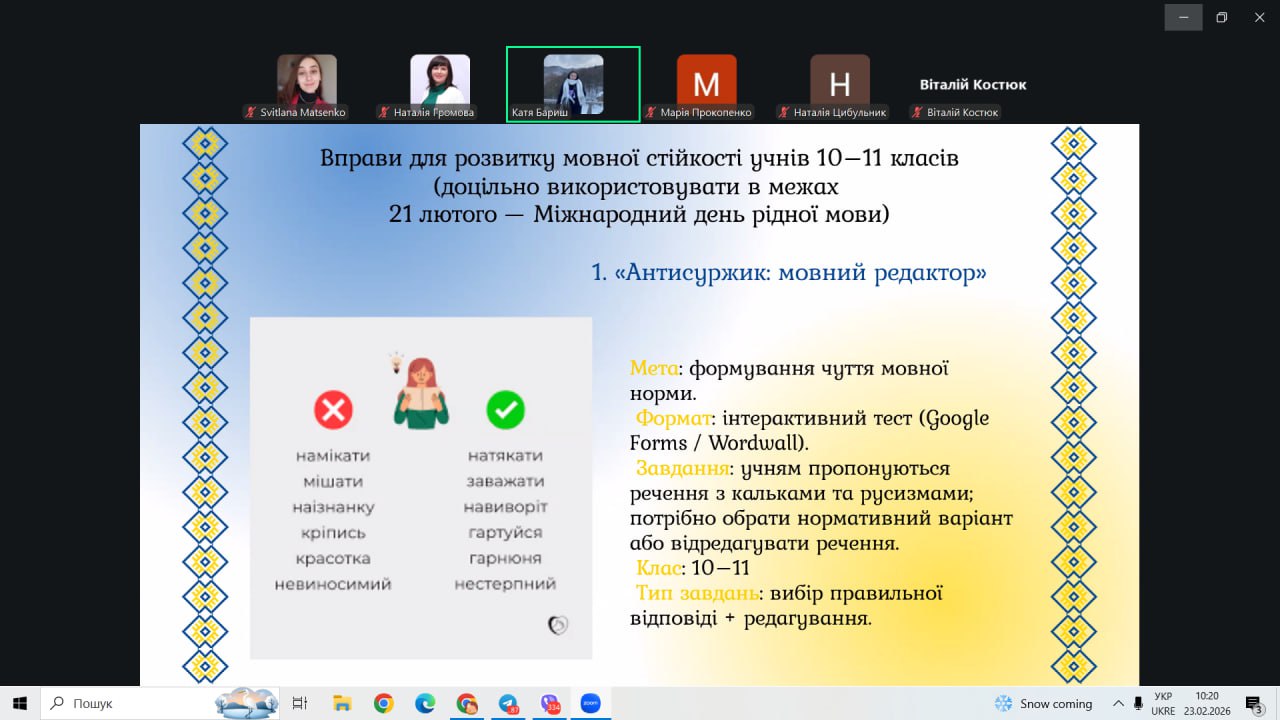Click the Task View icon
Image resolution: width=1280 pixels, height=720 pixels.
[299, 703]
